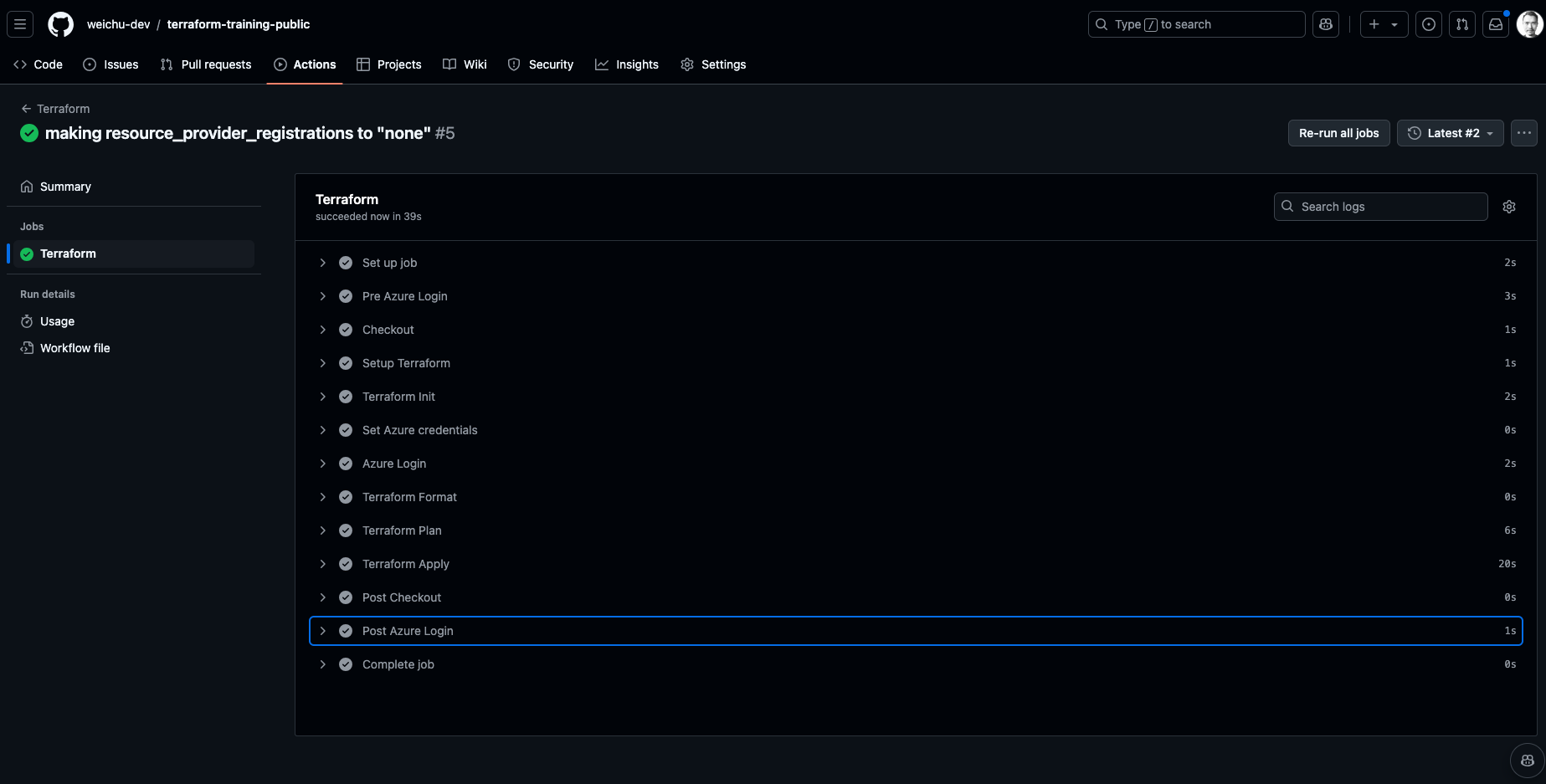Viewport: 1546px width, 784px height.
Task: Click Re-run all jobs button
Action: [1338, 133]
